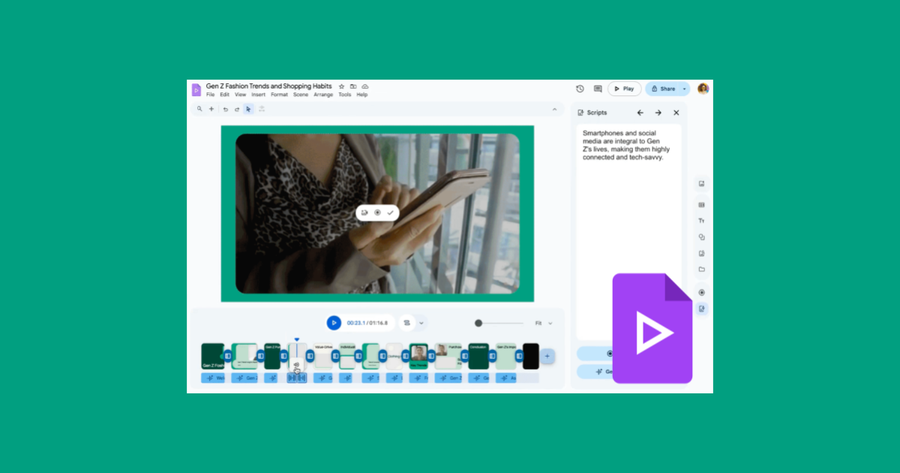This screenshot has height=473, width=900.
Task: Select the Key Trends scene with person
Action: click(x=418, y=356)
